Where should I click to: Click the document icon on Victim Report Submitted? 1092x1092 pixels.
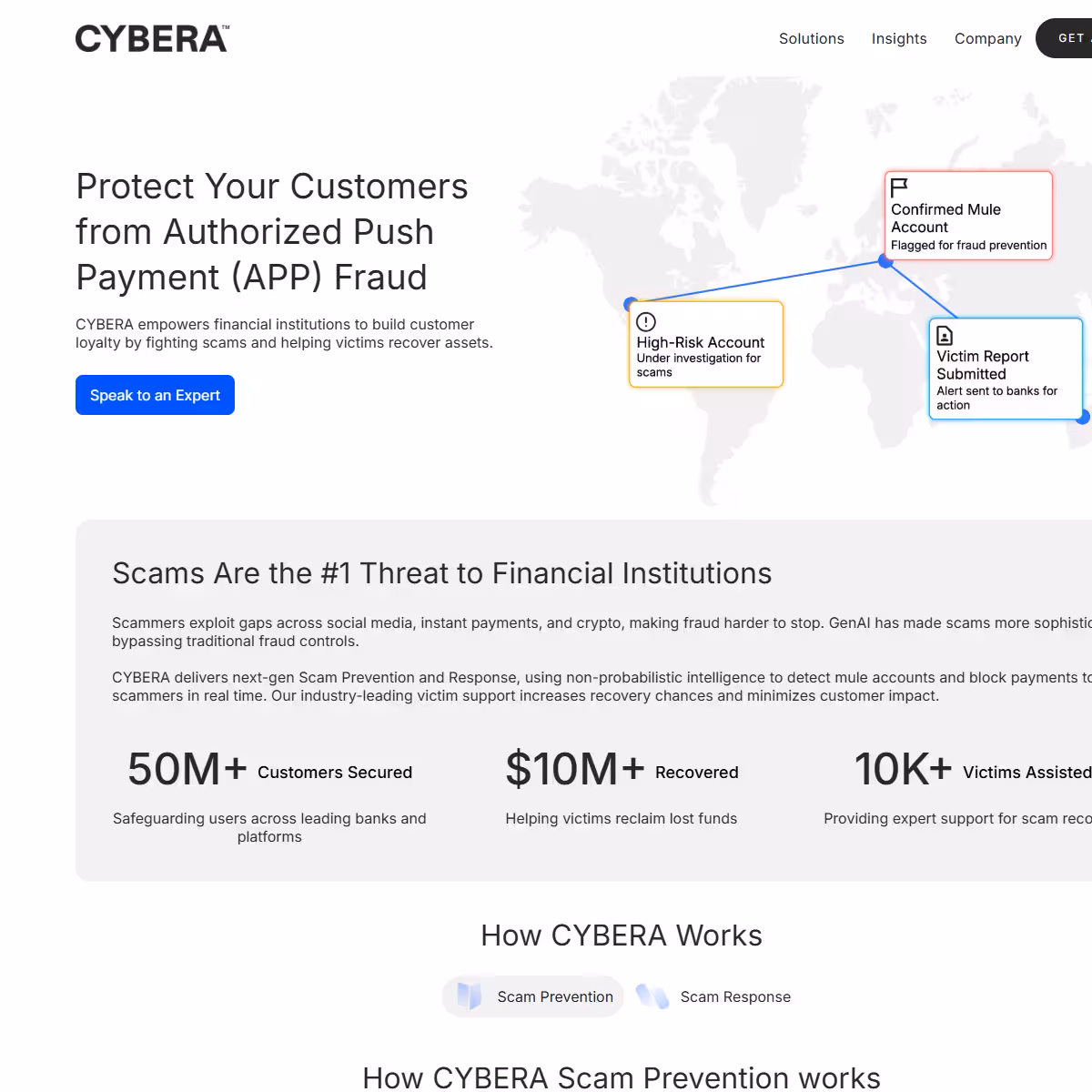coord(945,336)
